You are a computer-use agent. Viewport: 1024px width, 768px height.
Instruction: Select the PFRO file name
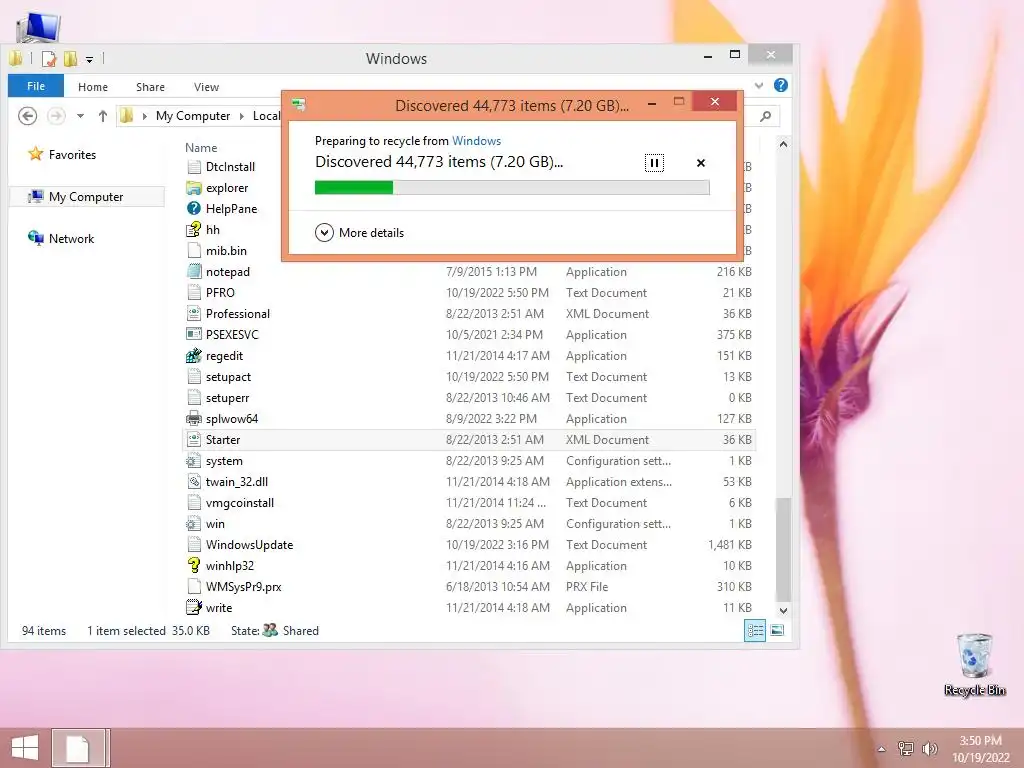[x=220, y=293]
